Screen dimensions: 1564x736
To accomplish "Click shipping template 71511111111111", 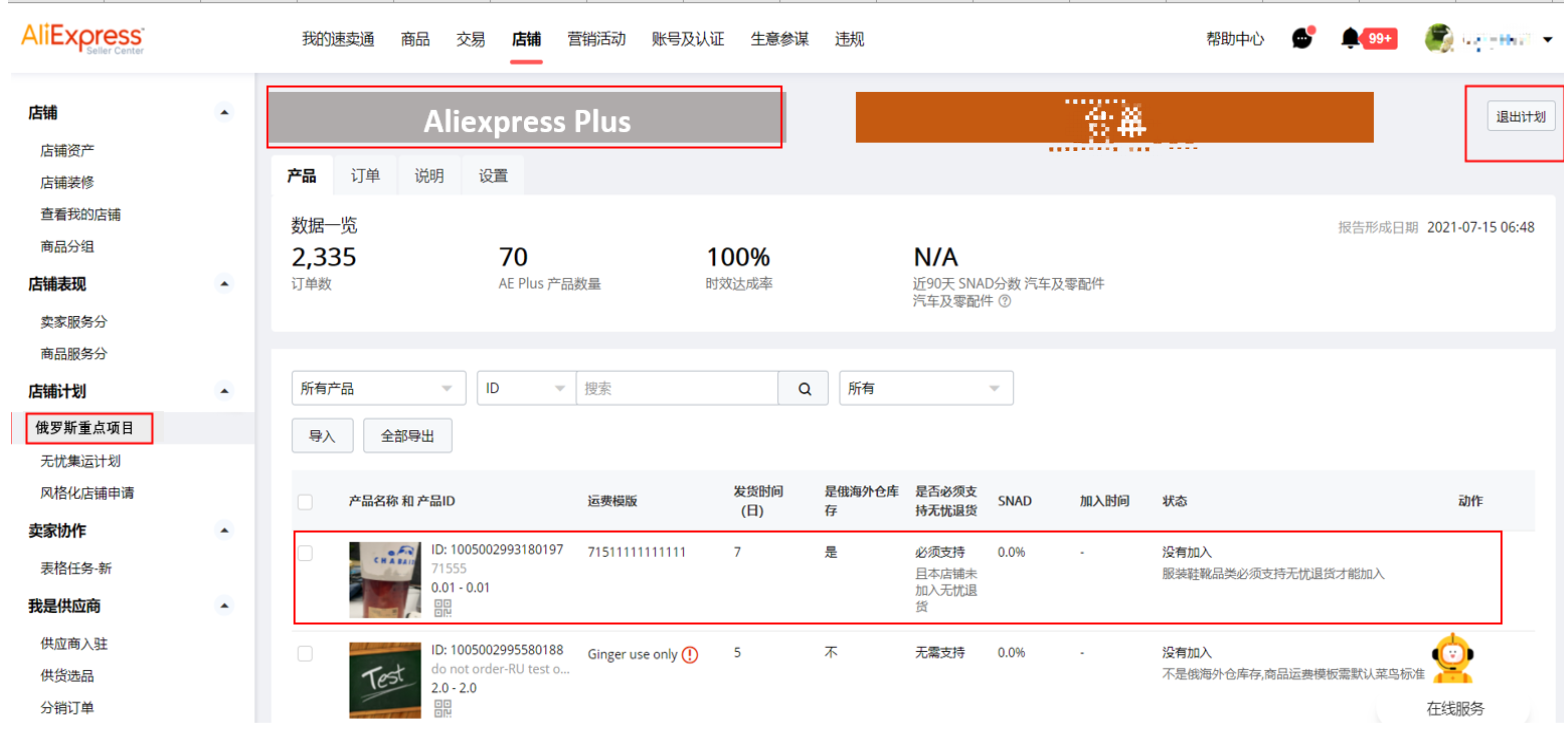I will 637,552.
